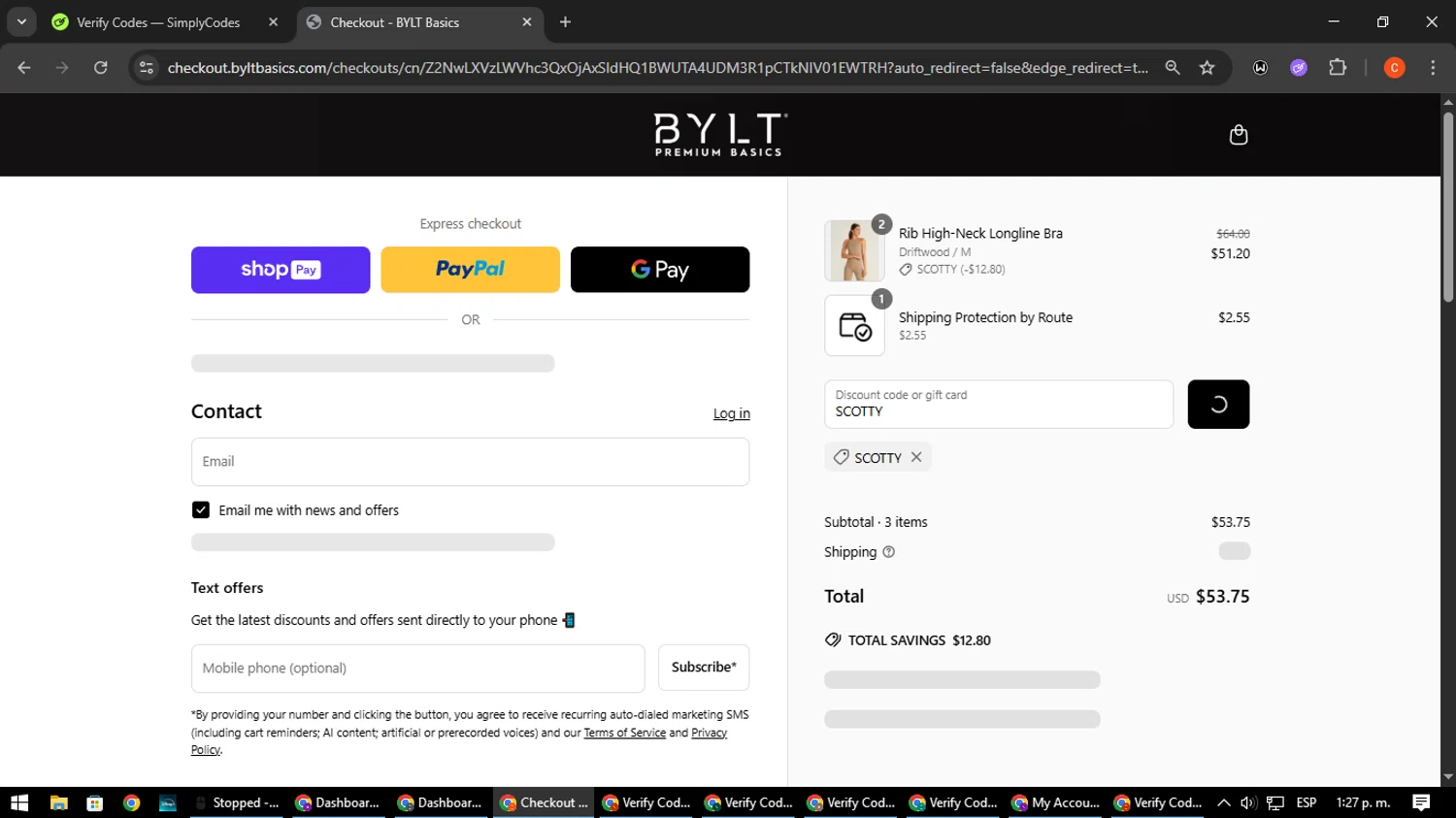Screen dimensions: 1456x818
Task: Open File Explorer from taskbar
Action: tap(59, 802)
